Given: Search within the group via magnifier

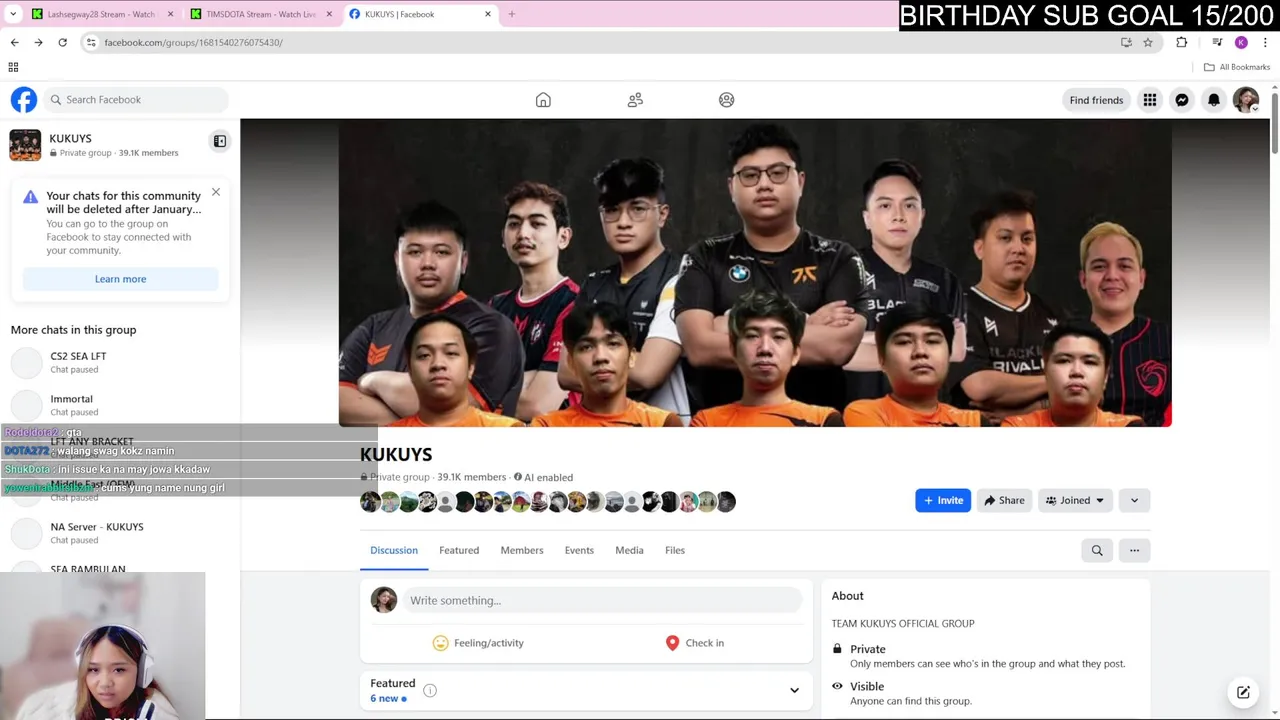Looking at the screenshot, I should coord(1097,550).
